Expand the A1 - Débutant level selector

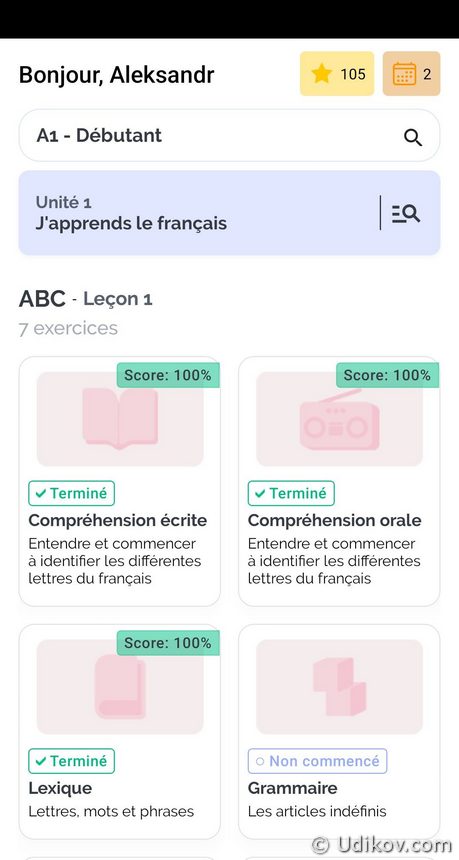point(229,135)
